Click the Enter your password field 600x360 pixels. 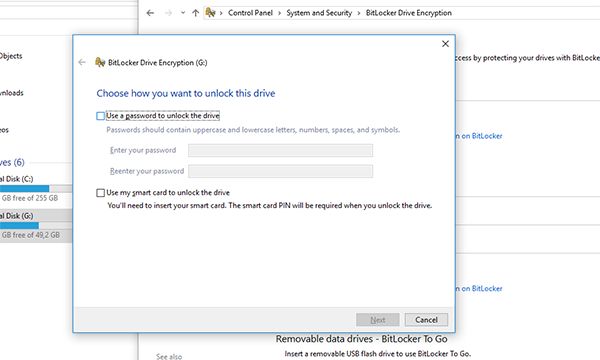[x=280, y=150]
